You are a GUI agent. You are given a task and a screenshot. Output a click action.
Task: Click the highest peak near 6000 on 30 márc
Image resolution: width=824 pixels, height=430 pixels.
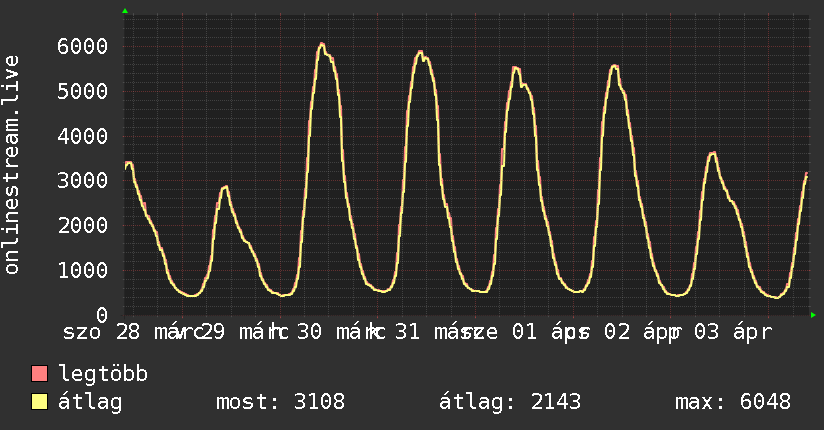(x=321, y=44)
